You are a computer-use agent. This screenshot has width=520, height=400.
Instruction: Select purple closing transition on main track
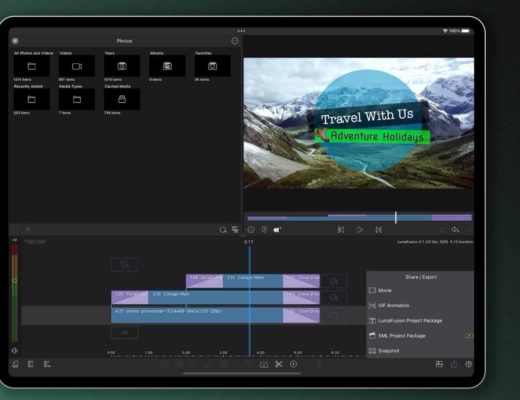301,315
